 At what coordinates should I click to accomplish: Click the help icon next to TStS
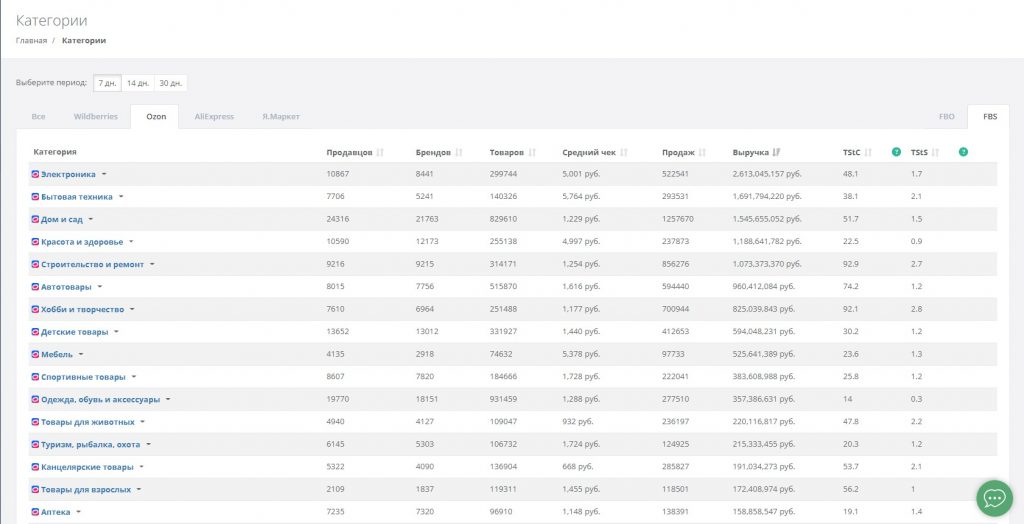click(963, 152)
